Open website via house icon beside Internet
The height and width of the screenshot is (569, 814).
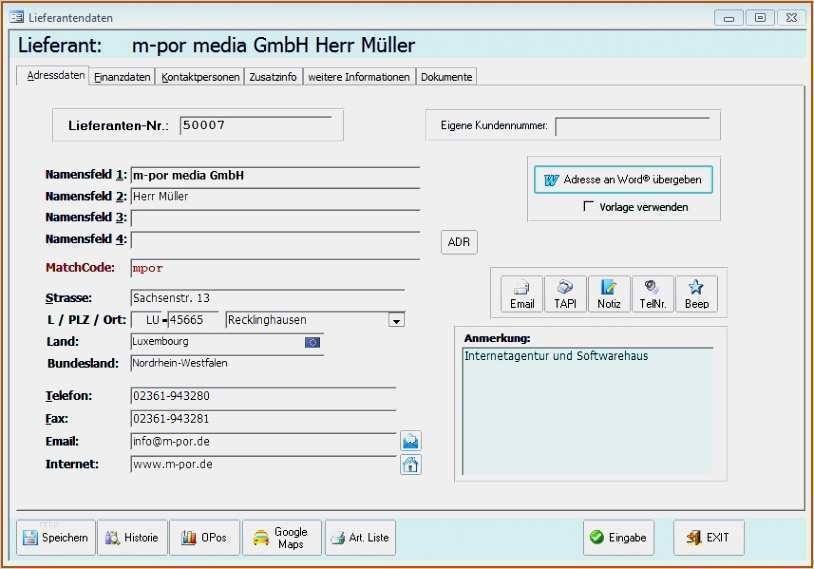(411, 464)
